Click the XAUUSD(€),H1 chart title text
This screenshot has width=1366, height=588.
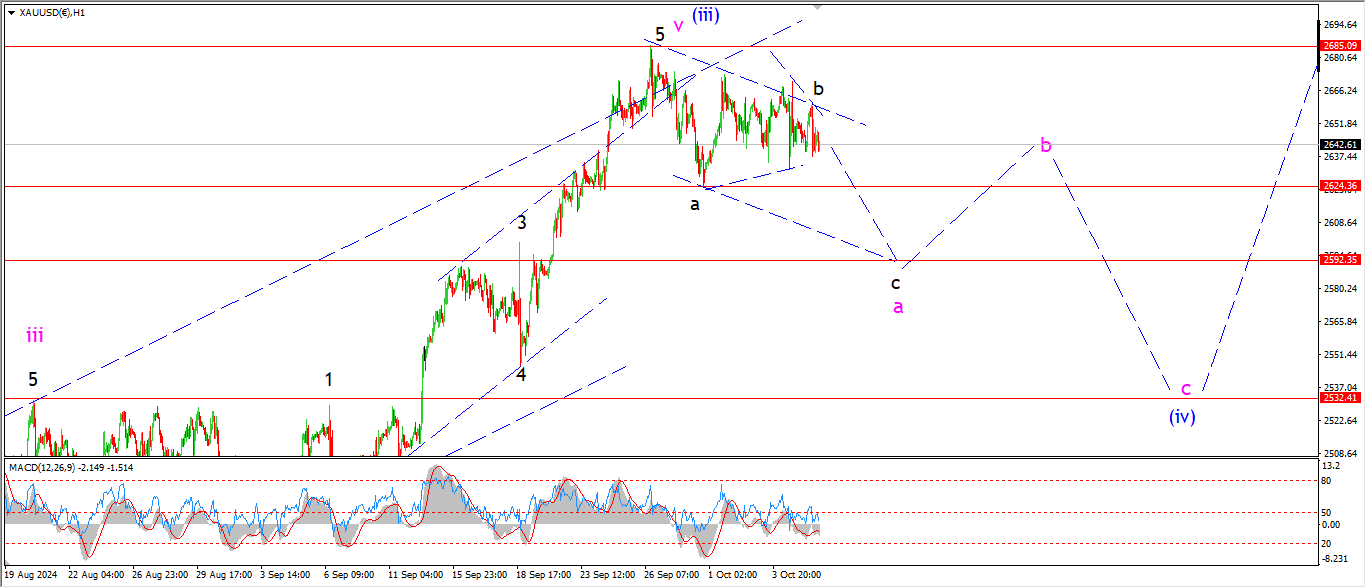[50, 13]
